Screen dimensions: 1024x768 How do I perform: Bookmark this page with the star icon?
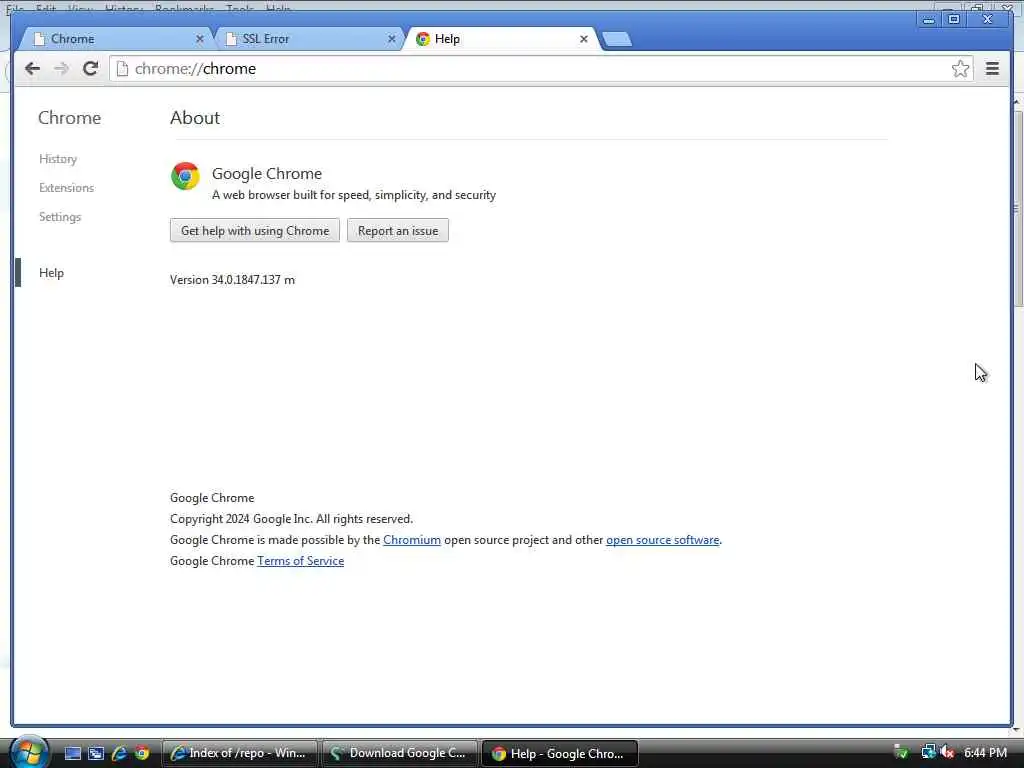960,69
